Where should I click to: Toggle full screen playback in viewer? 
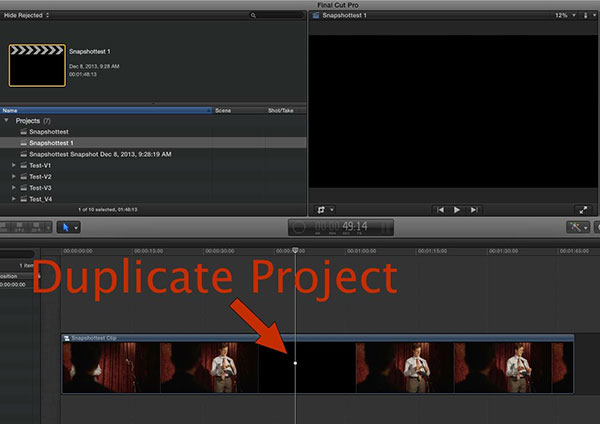point(583,210)
